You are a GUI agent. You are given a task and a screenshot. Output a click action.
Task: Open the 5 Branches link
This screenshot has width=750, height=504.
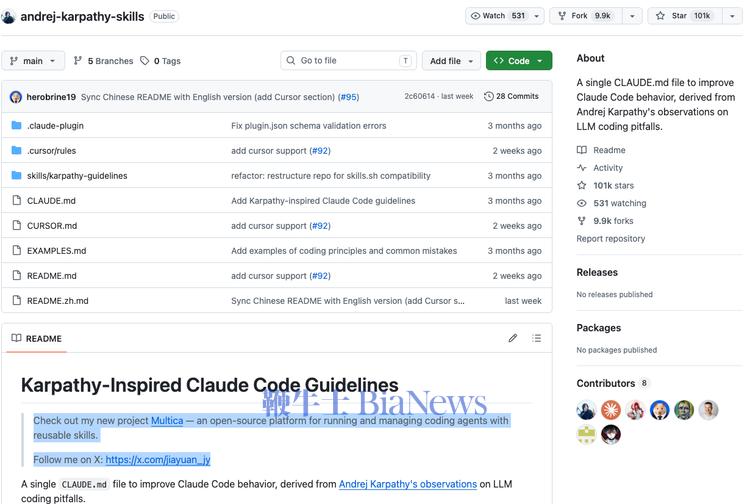(x=104, y=61)
